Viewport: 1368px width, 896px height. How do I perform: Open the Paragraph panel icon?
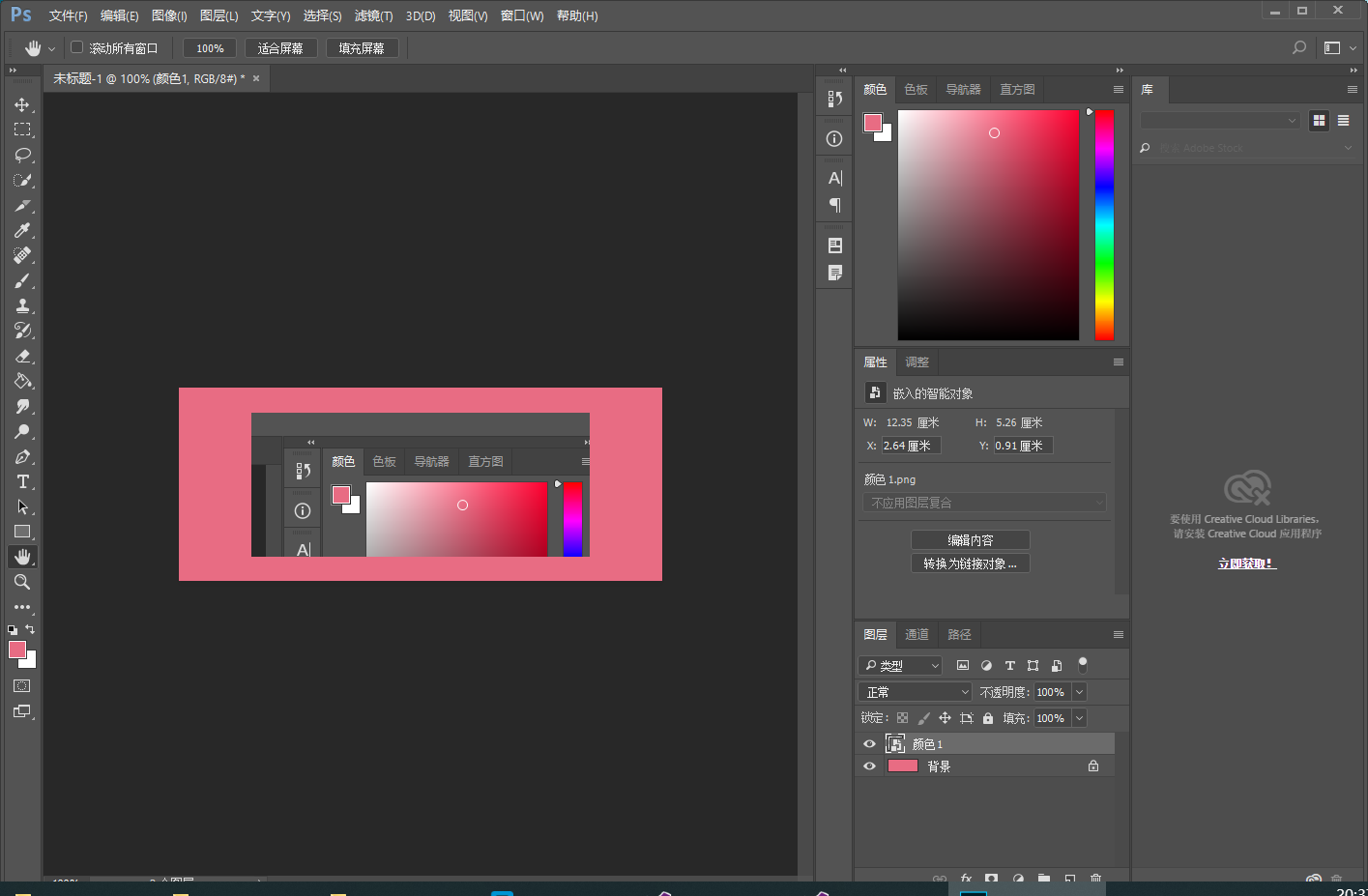(834, 204)
